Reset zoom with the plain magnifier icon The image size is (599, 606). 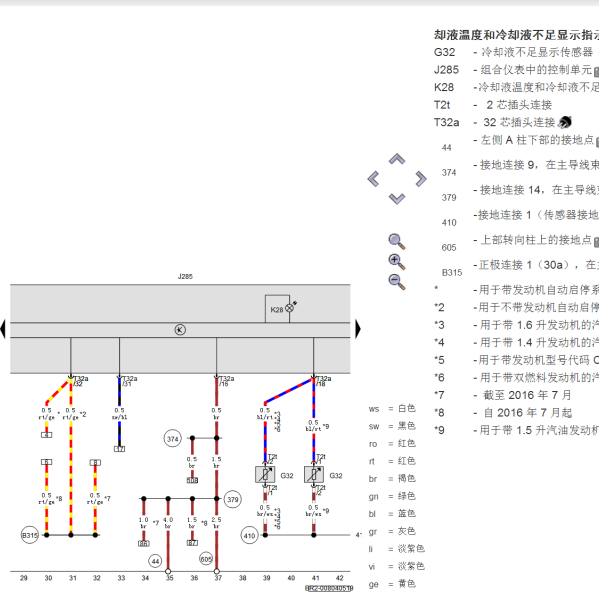click(x=397, y=242)
